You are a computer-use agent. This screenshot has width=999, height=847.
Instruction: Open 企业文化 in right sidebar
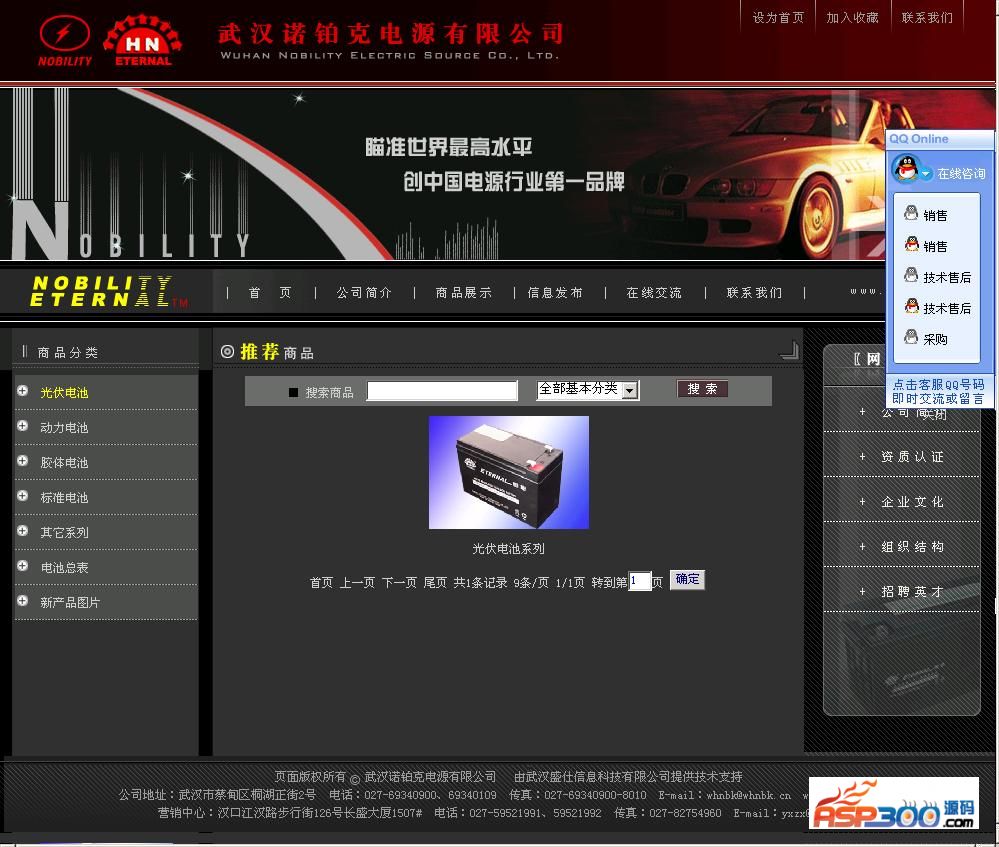pos(912,502)
